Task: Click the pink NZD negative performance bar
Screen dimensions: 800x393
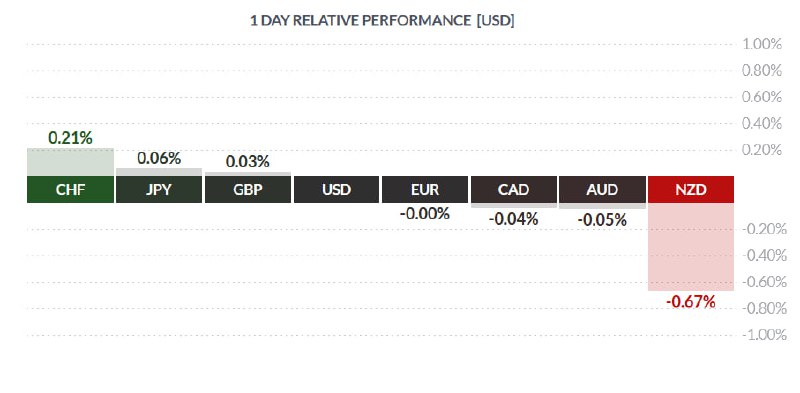Action: (691, 247)
